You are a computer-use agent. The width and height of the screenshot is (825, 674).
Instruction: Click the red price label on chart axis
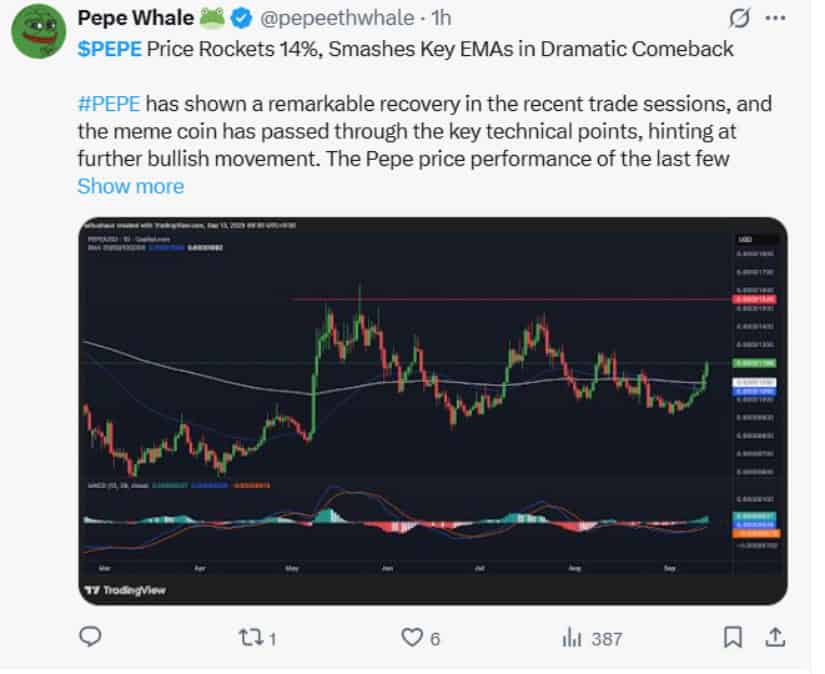[753, 299]
